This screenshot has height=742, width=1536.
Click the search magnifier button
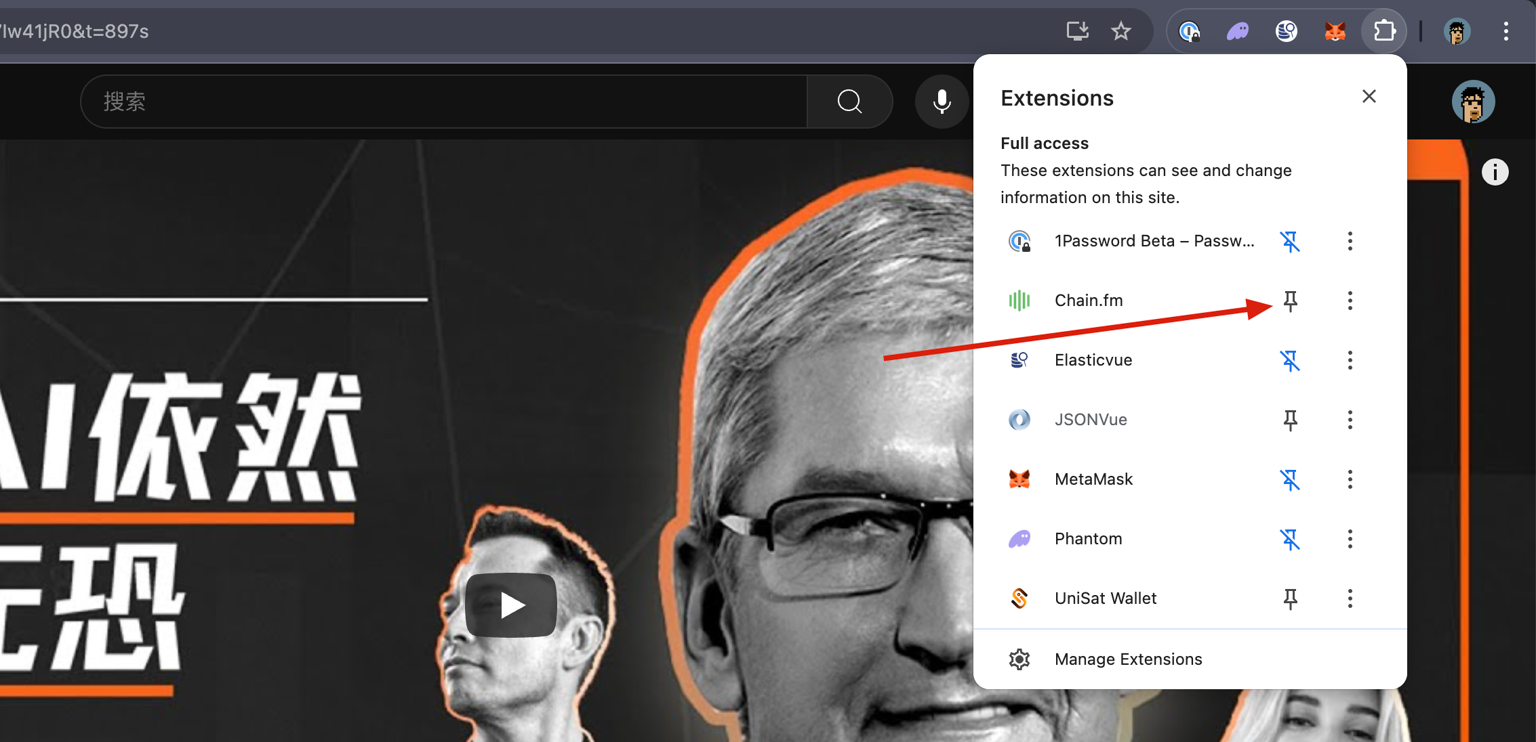coord(849,102)
